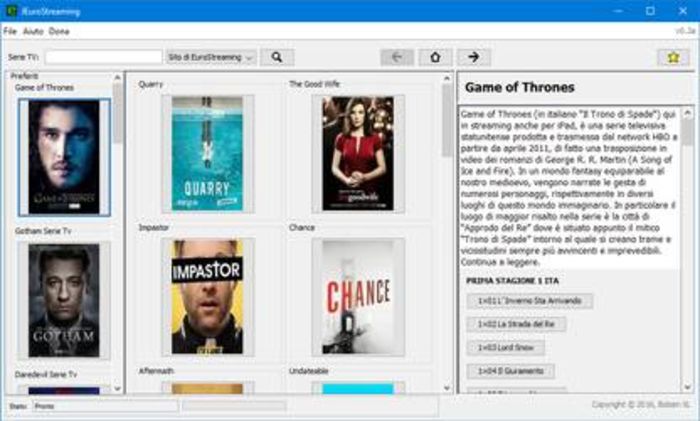The image size is (700, 421).
Task: Click the favorites star button
Action: (x=673, y=57)
